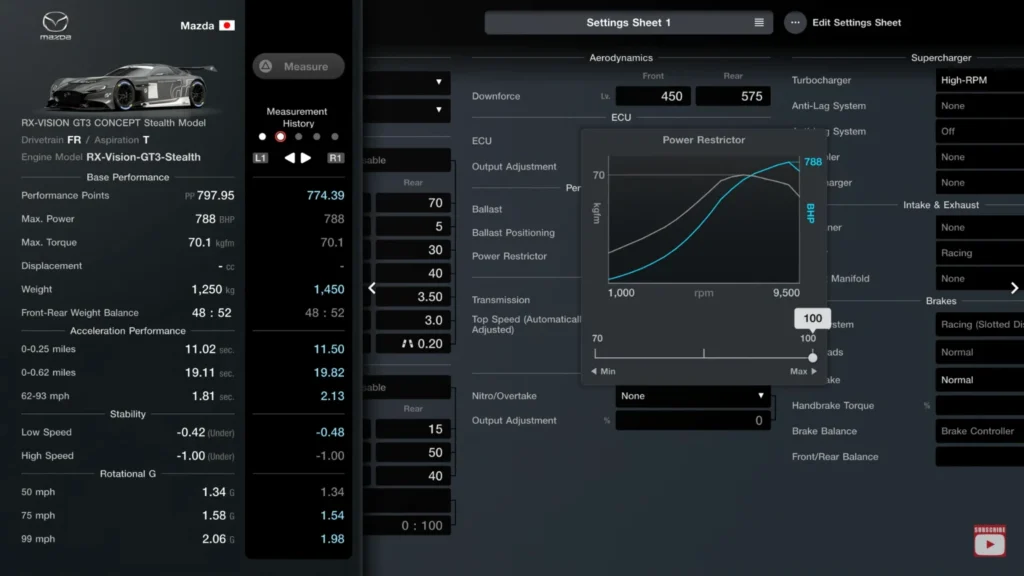
Task: Select the first Measurement History dot
Action: [263, 137]
